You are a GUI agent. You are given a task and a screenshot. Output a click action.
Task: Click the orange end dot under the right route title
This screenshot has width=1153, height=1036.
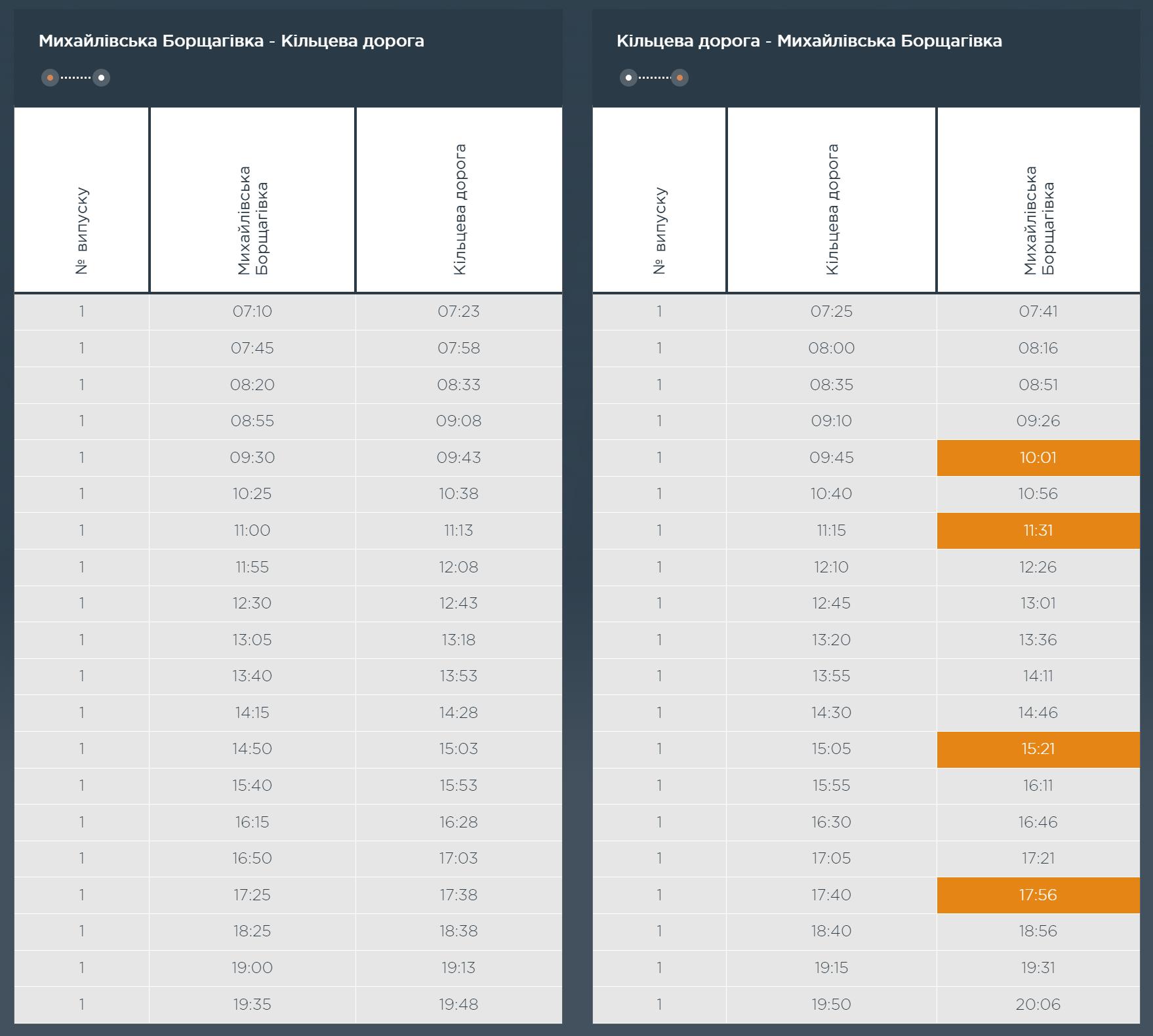pos(679,78)
